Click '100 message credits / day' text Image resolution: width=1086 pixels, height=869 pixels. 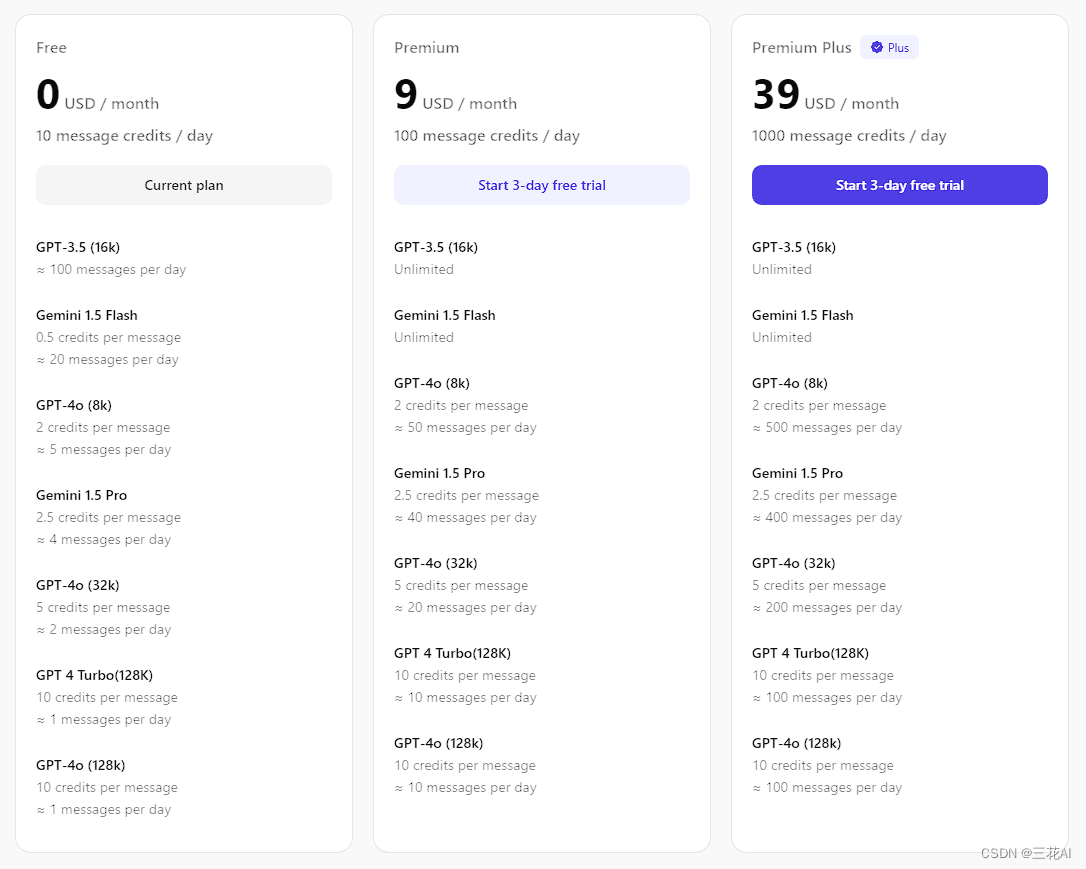[x=487, y=136]
